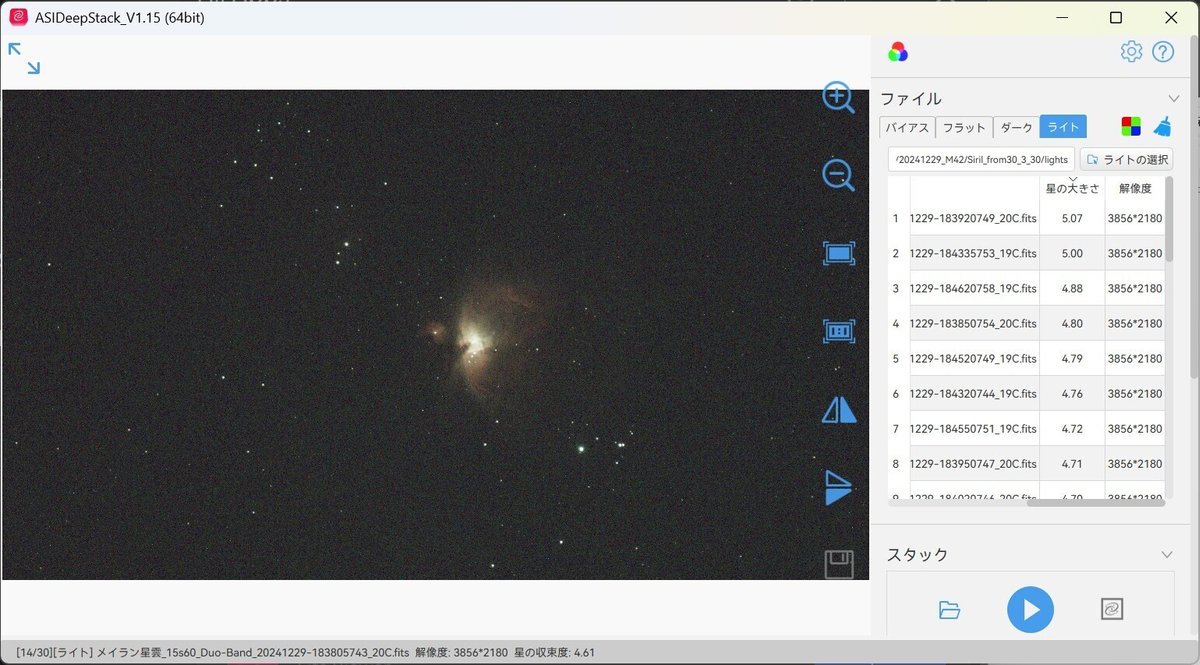Start stacking with the blue play button
The width and height of the screenshot is (1200, 665).
click(x=1031, y=609)
